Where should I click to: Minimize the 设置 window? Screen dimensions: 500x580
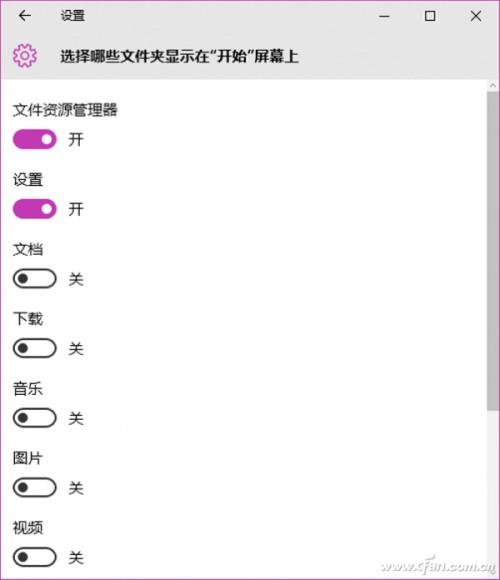384,16
